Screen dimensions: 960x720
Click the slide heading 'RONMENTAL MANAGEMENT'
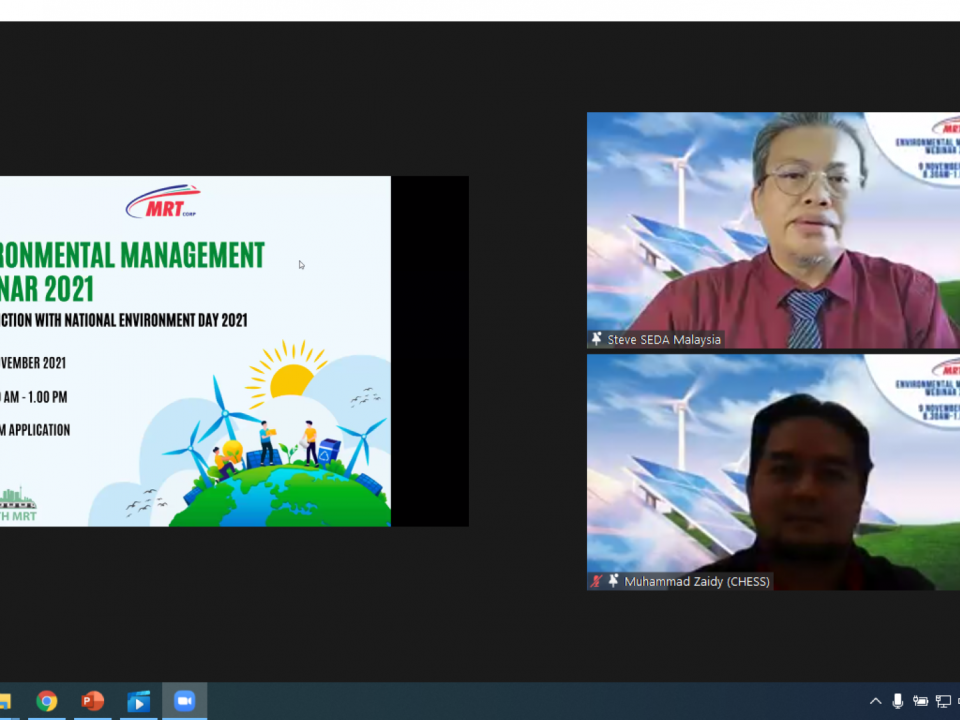point(132,255)
